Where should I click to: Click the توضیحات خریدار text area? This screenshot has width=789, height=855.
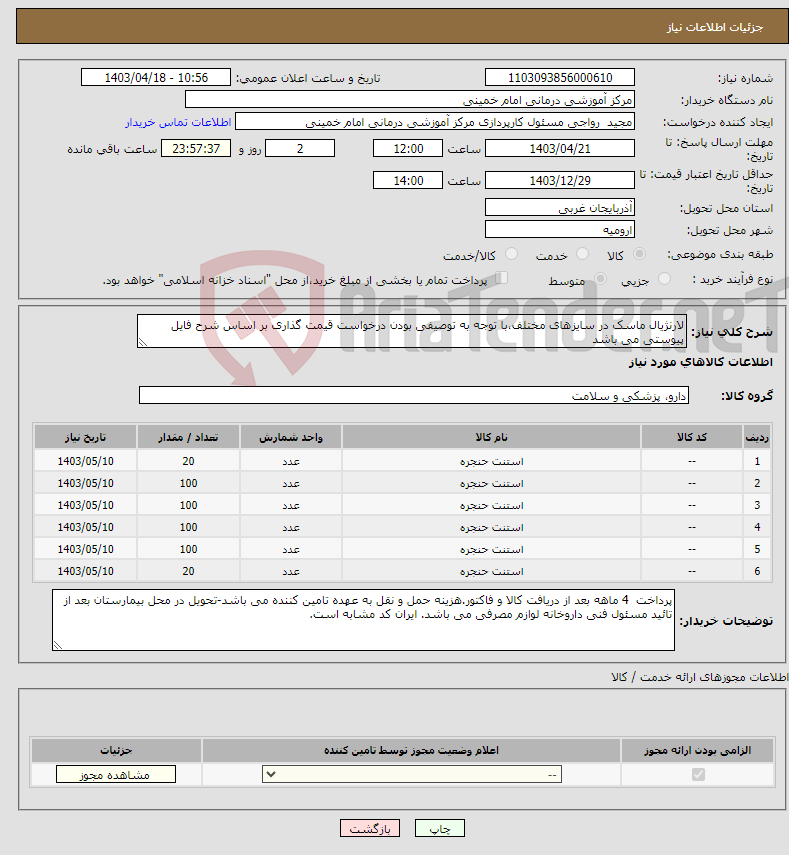coord(364,620)
